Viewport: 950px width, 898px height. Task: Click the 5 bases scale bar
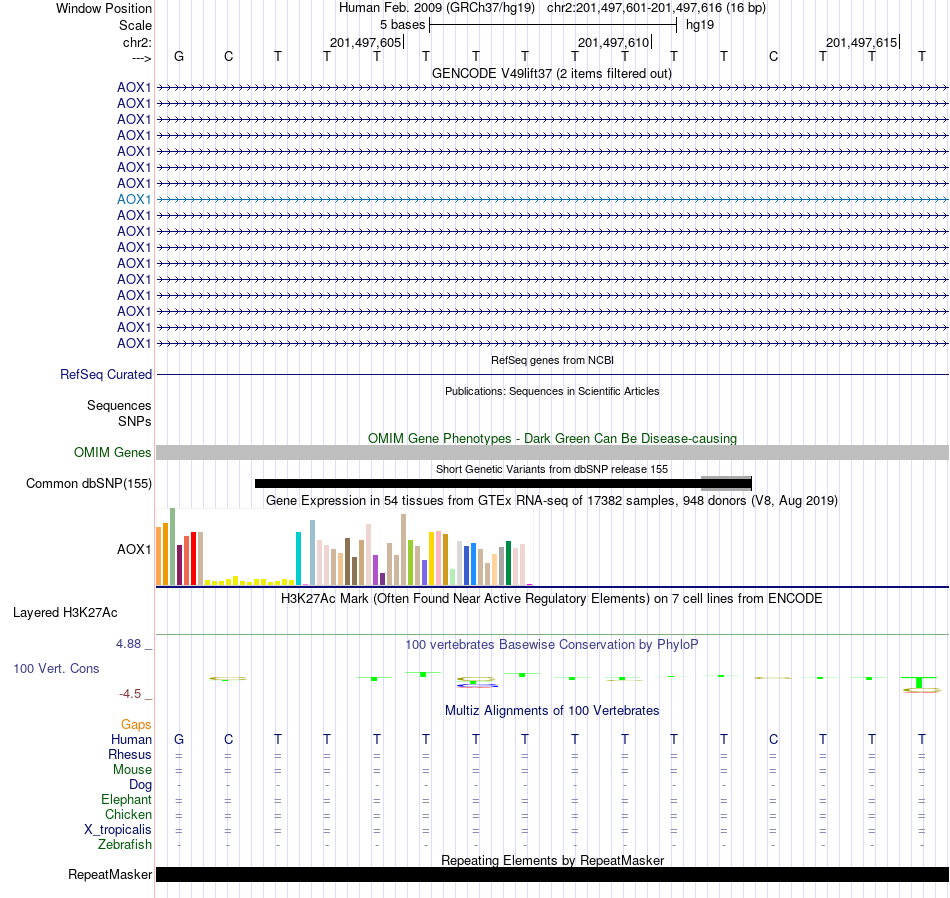tap(553, 25)
